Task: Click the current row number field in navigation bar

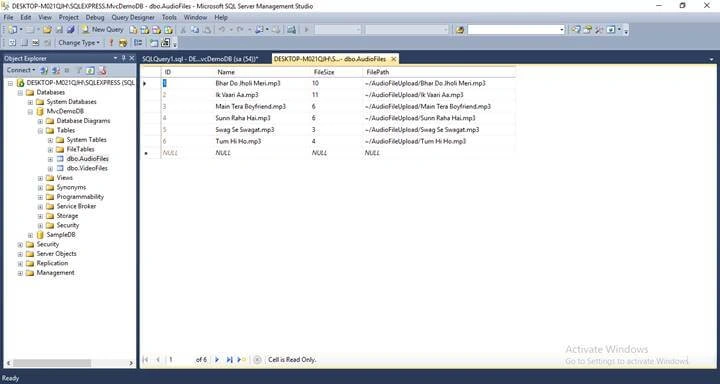Action: click(180, 360)
